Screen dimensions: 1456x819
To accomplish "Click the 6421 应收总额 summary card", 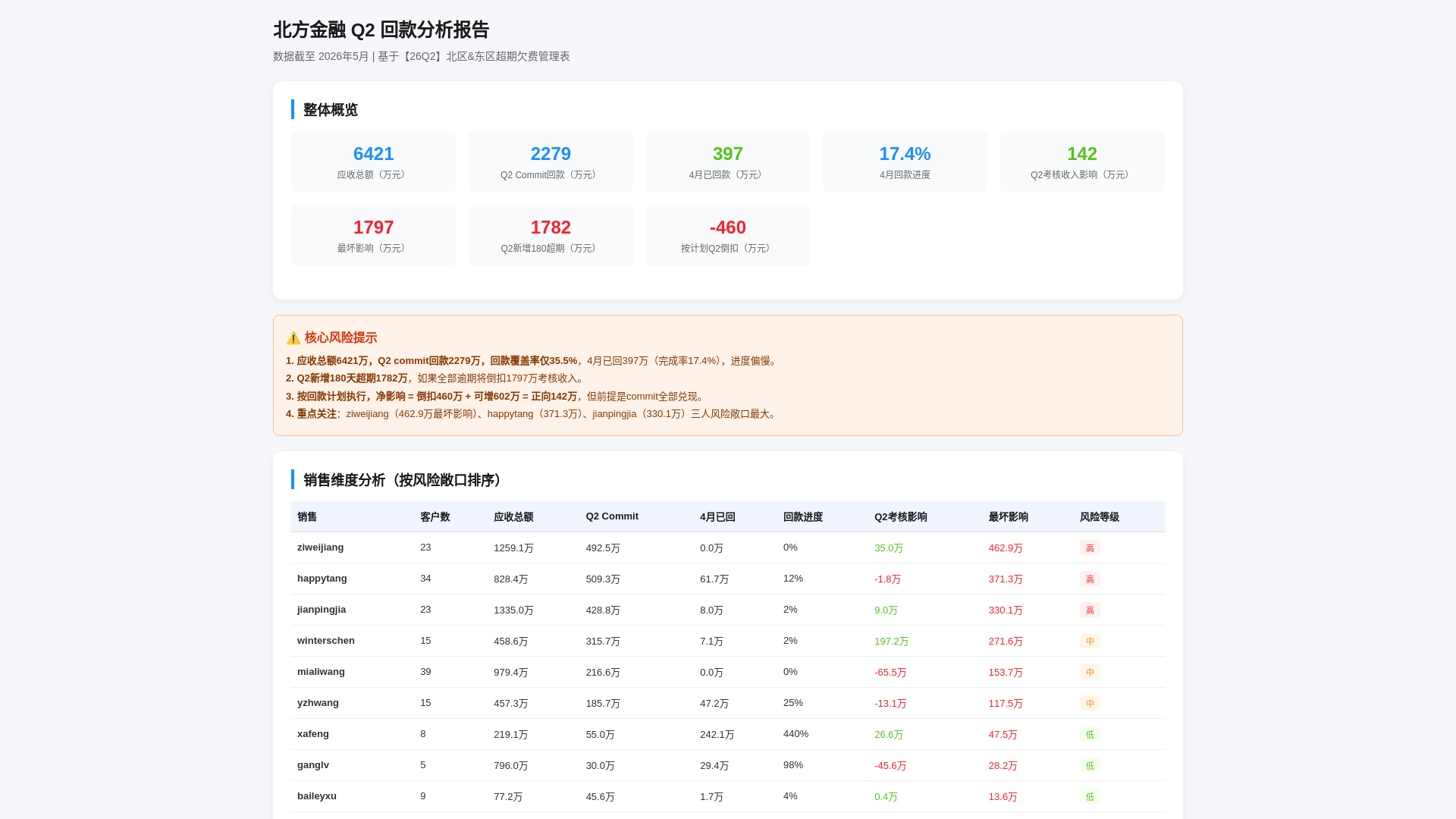I will click(374, 162).
